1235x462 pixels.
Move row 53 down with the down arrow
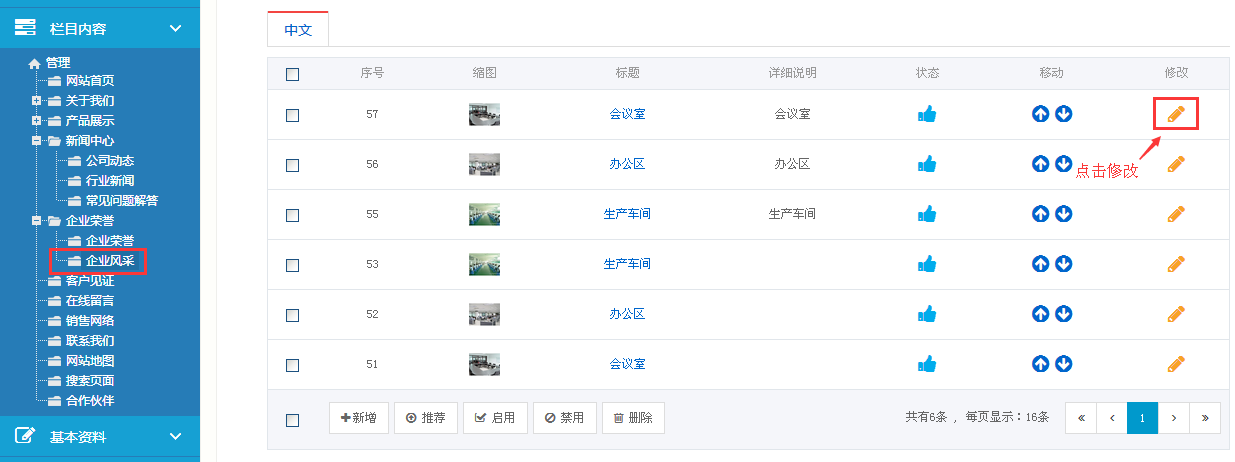coord(1064,264)
